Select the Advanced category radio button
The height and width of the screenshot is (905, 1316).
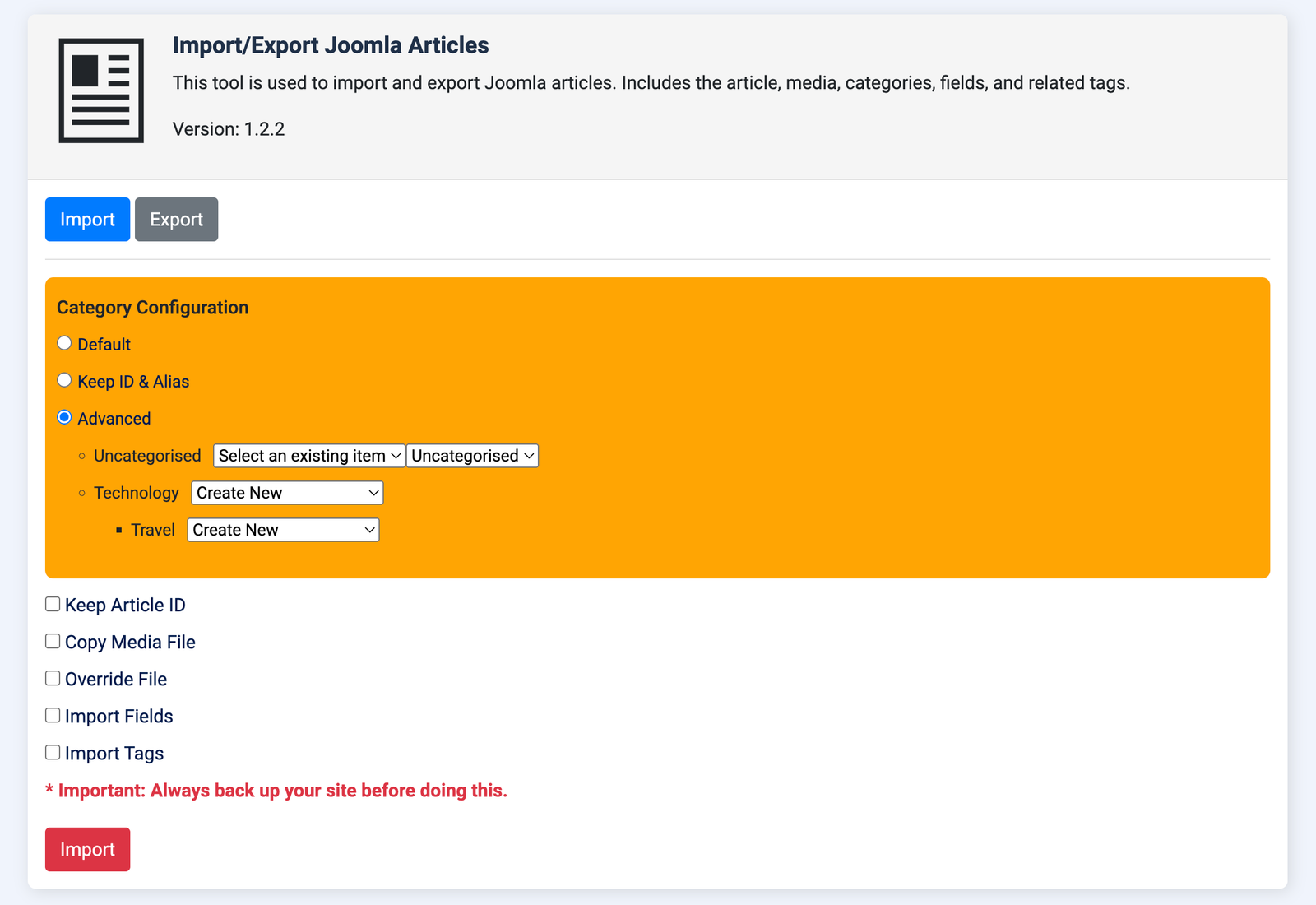(x=64, y=417)
